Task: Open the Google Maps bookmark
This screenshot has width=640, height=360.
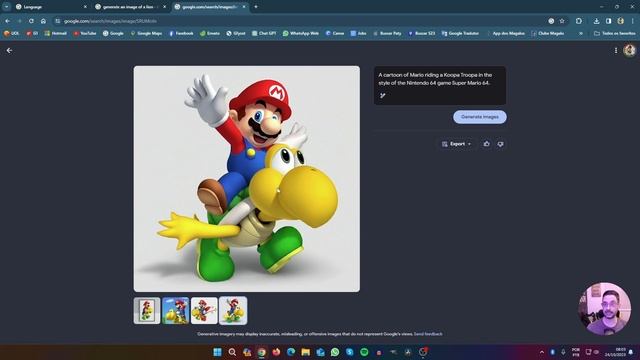Action: tap(146, 33)
